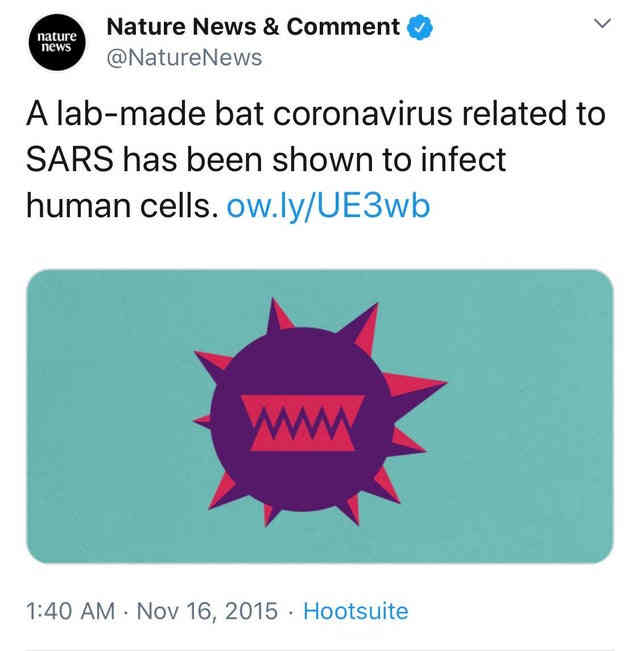Open the tweet options chevron menu
This screenshot has width=640, height=651.
click(602, 24)
